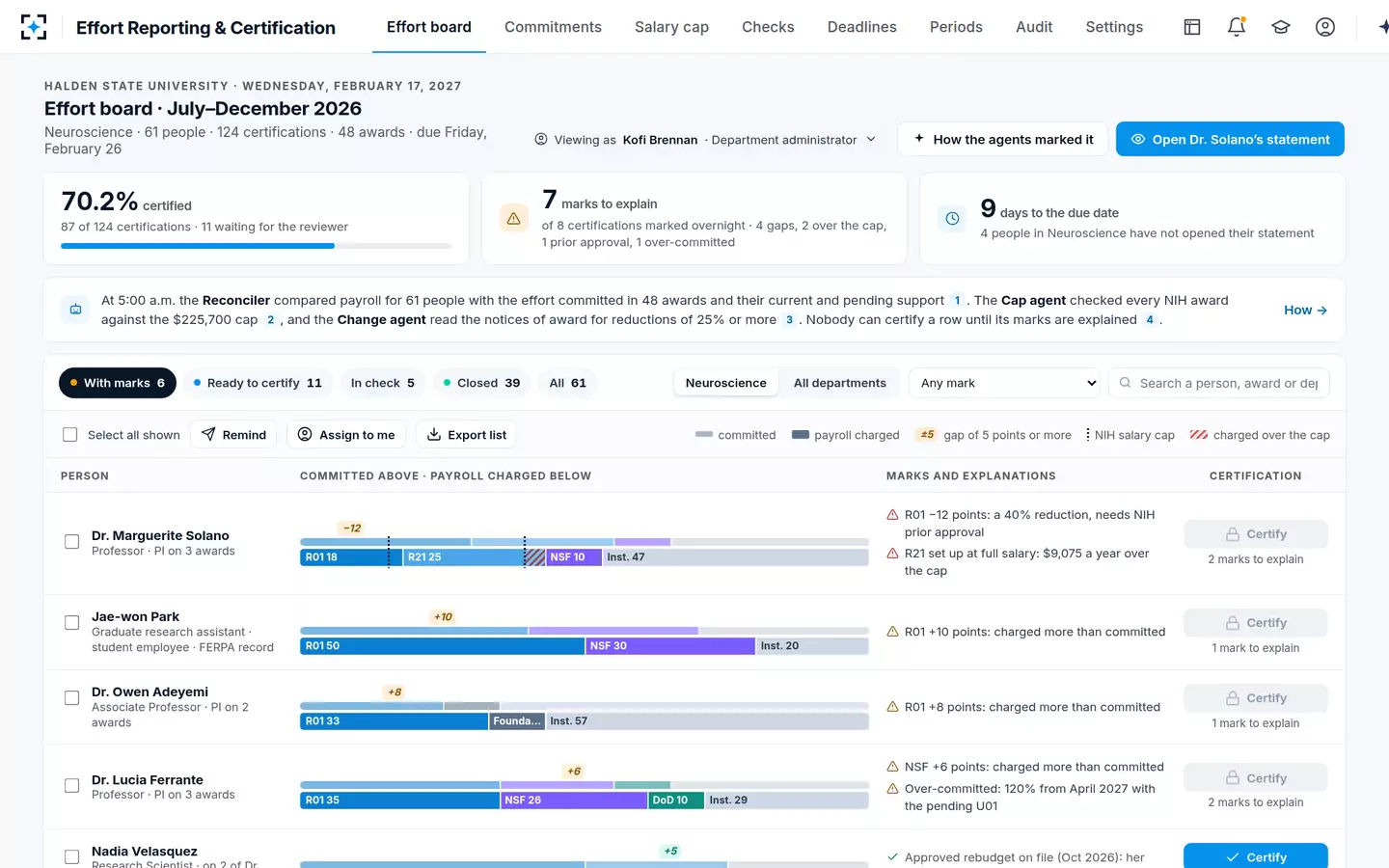Click the +10 gap badge on Park's bar
The image size is (1389, 868).
click(443, 616)
